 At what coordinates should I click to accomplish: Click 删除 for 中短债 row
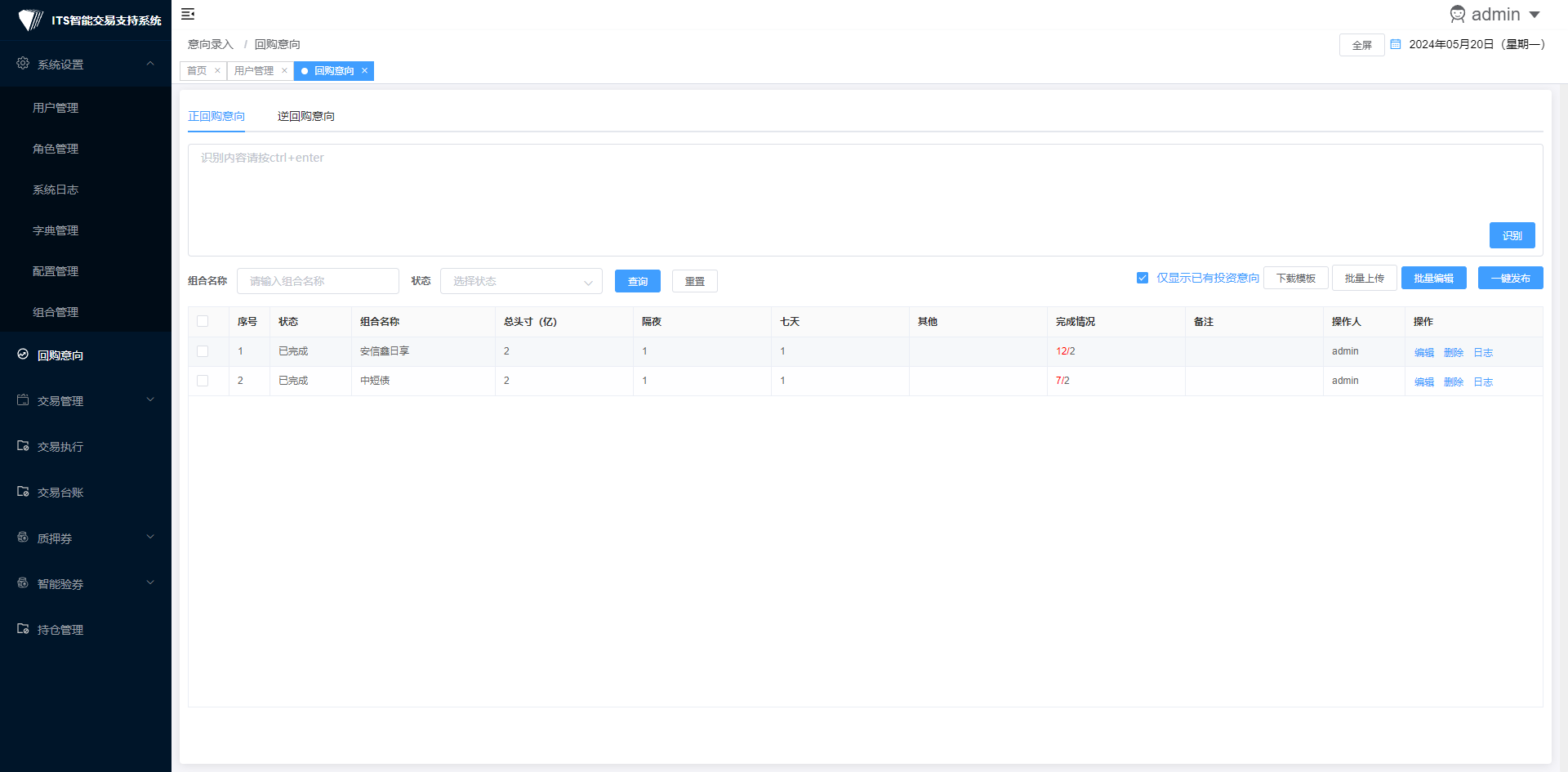1454,382
